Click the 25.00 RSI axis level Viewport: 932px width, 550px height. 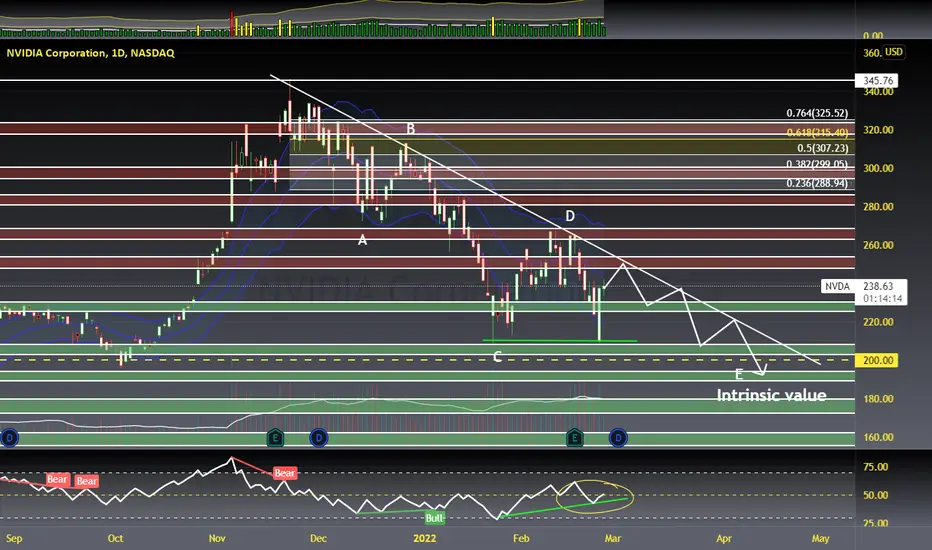(x=875, y=523)
